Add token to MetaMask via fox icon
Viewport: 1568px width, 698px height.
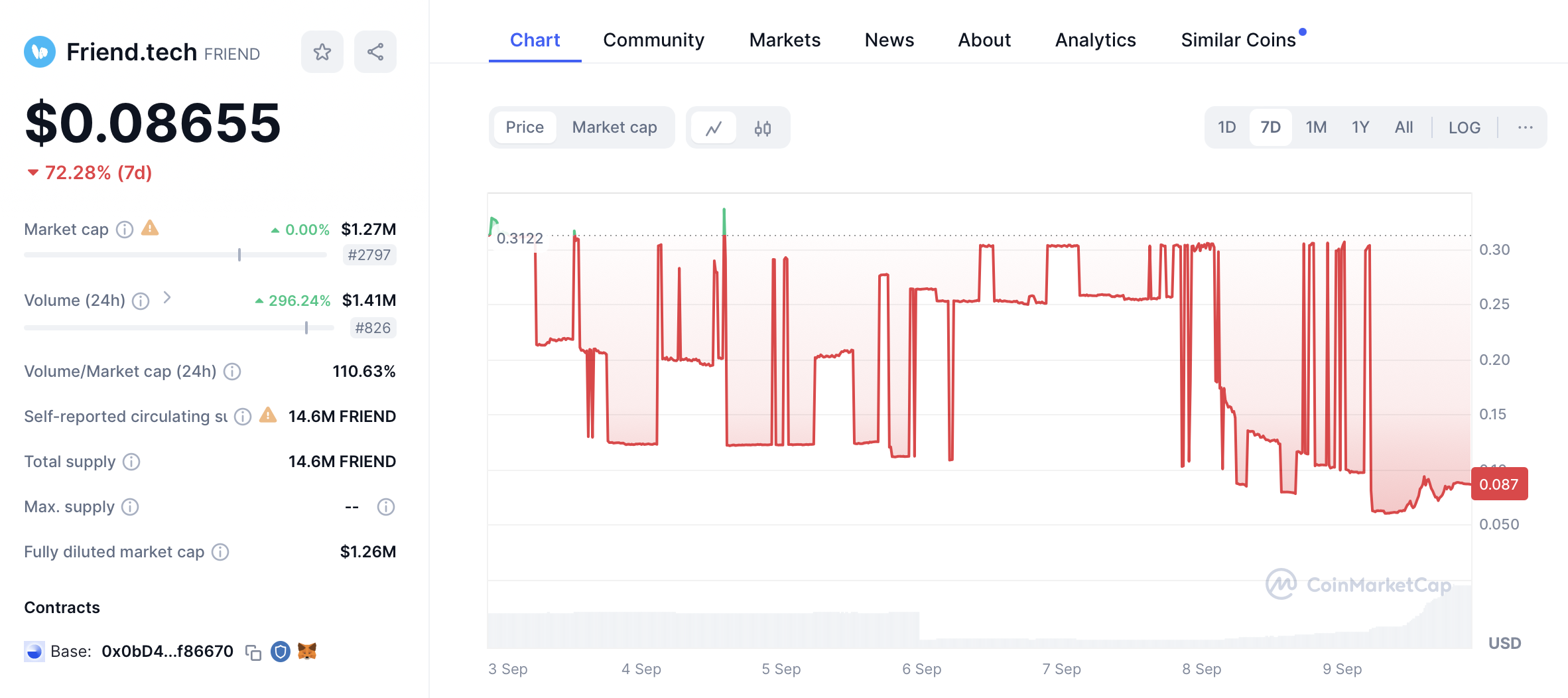pyautogui.click(x=307, y=652)
